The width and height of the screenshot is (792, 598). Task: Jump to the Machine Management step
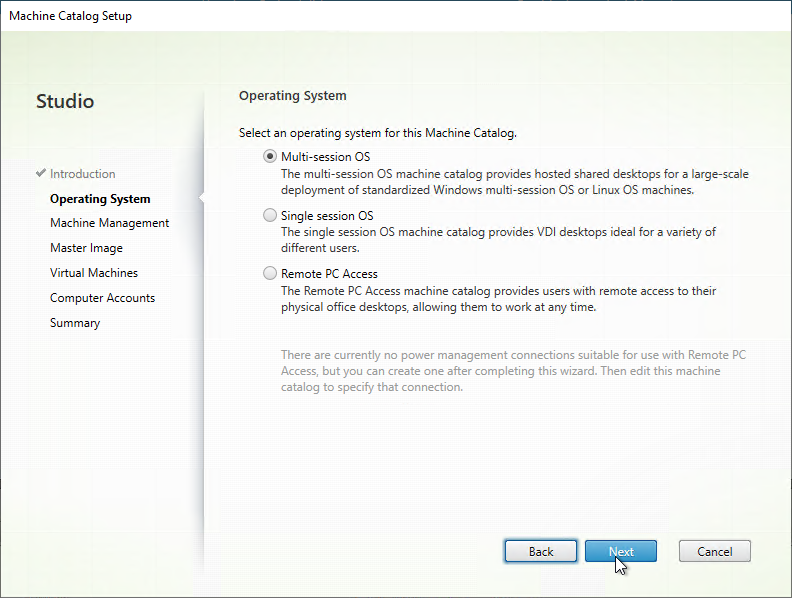pyautogui.click(x=110, y=223)
